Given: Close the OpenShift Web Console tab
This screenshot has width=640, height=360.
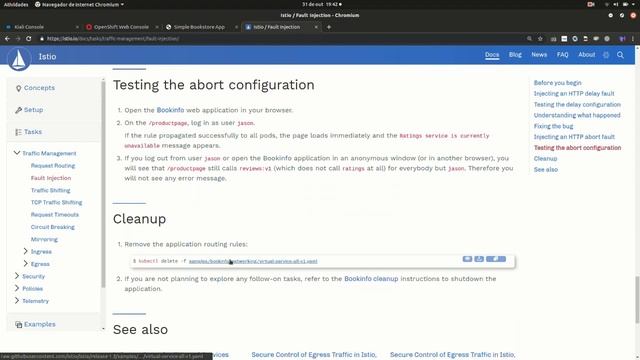Looking at the screenshot, I should point(157,27).
